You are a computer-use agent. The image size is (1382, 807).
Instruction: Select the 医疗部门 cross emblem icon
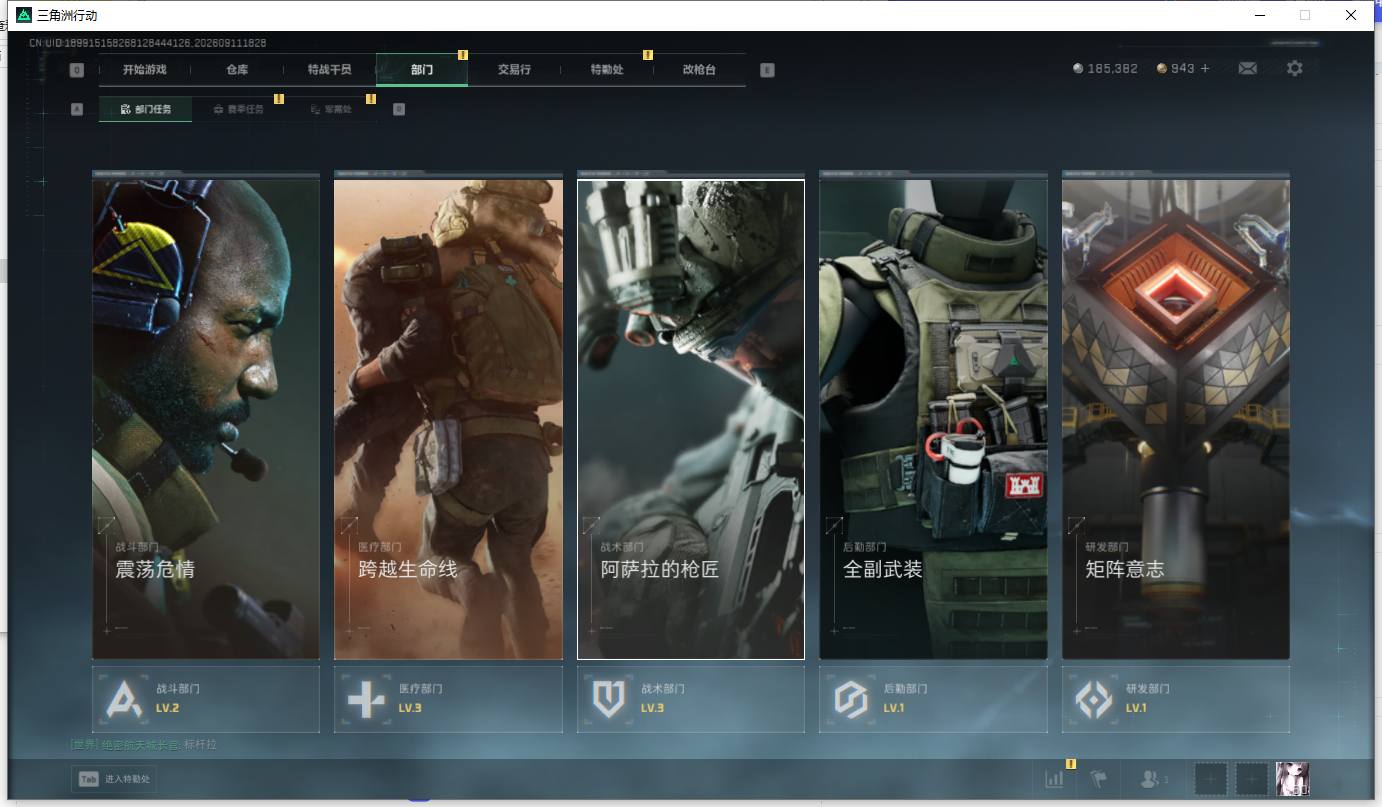366,699
